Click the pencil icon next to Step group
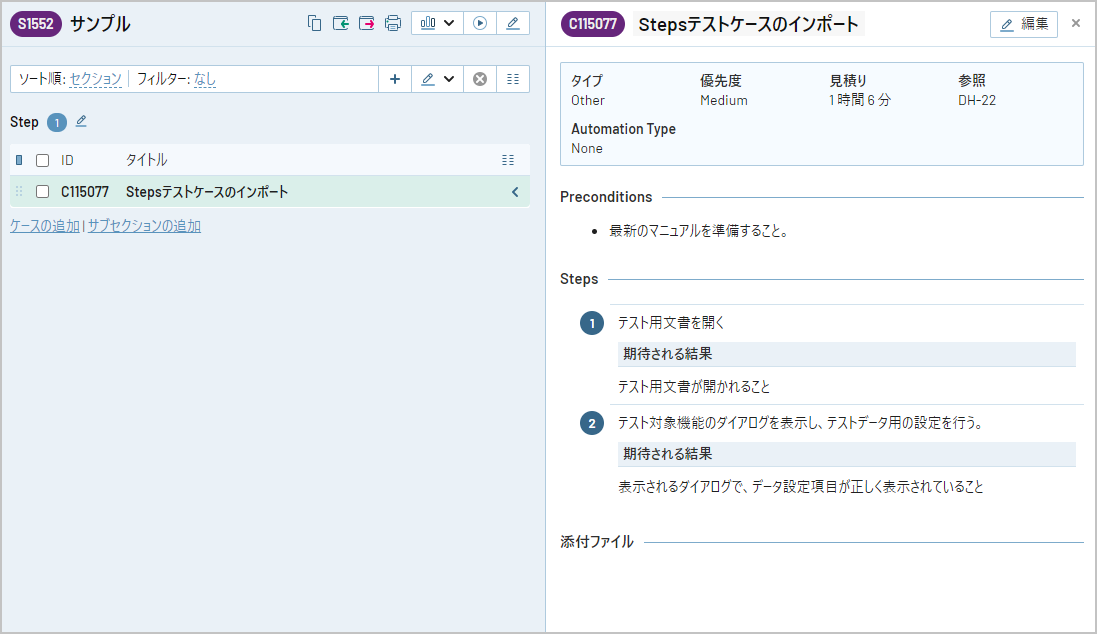 pyautogui.click(x=81, y=122)
